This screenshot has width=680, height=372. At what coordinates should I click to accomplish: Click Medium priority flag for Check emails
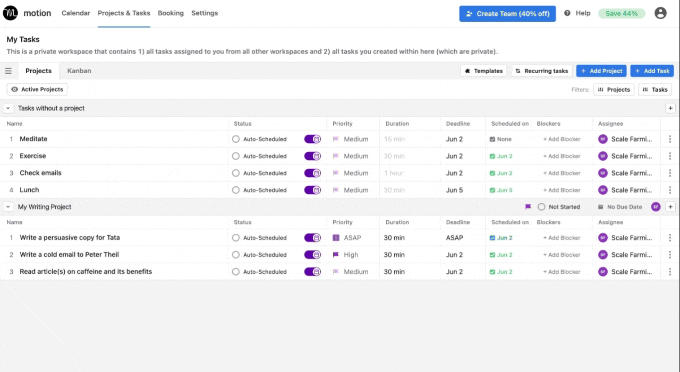335,173
